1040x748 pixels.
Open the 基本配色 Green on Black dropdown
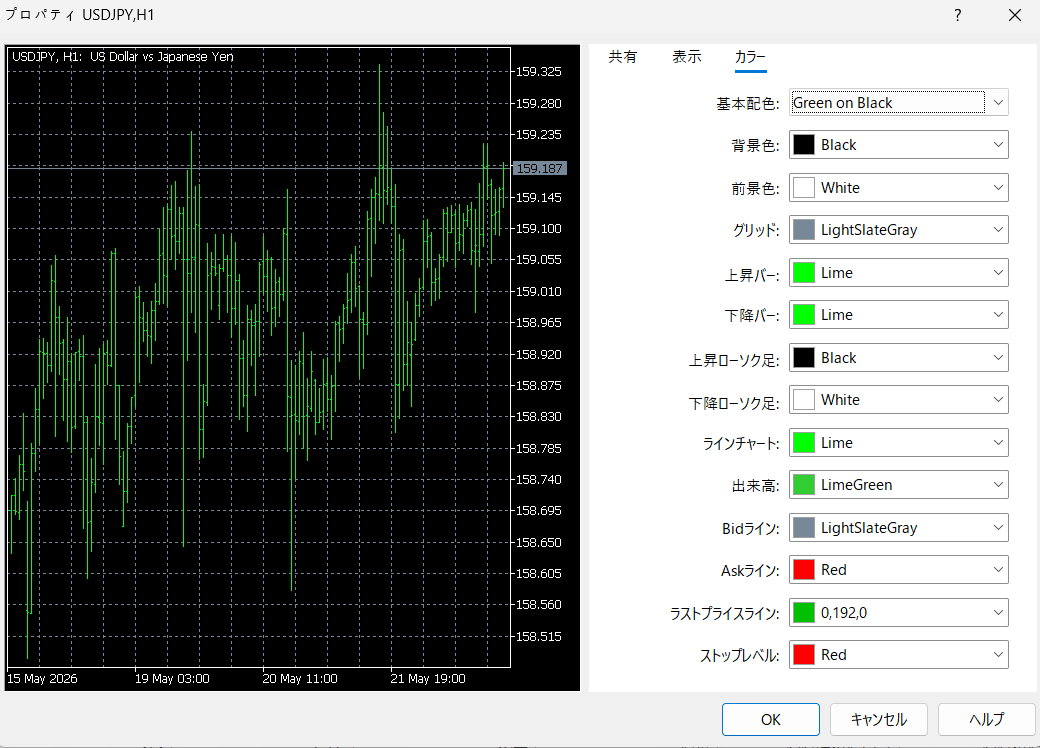click(x=899, y=103)
